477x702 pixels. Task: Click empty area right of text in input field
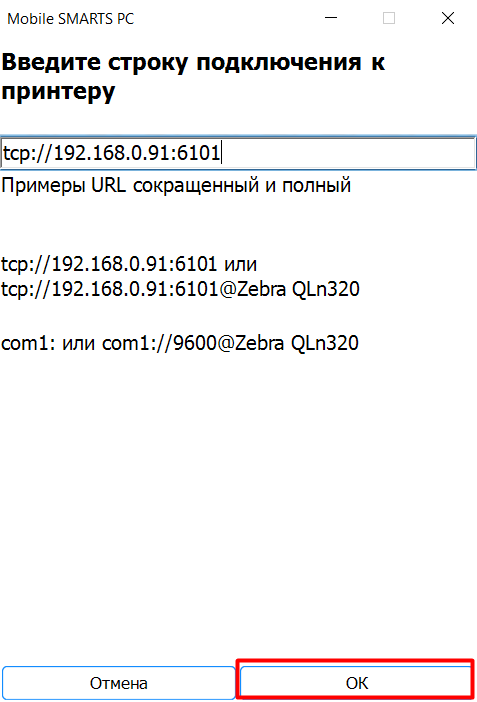point(348,153)
